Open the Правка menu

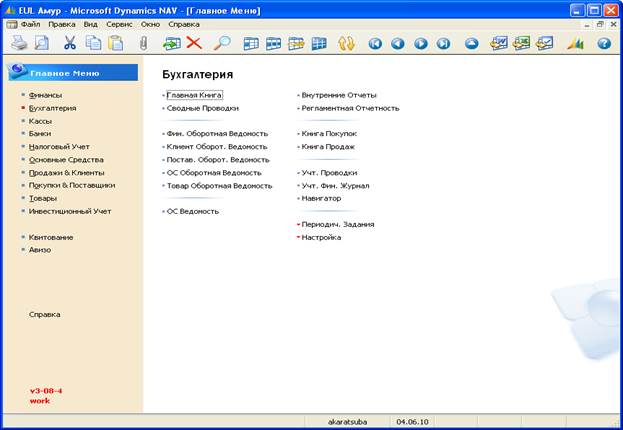[61, 22]
